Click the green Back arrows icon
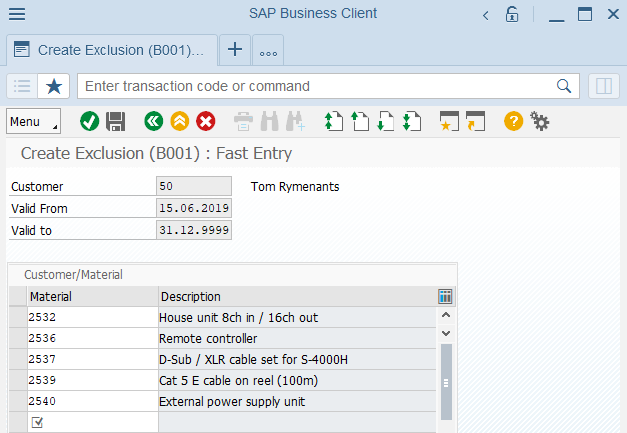This screenshot has width=627, height=433. [154, 121]
